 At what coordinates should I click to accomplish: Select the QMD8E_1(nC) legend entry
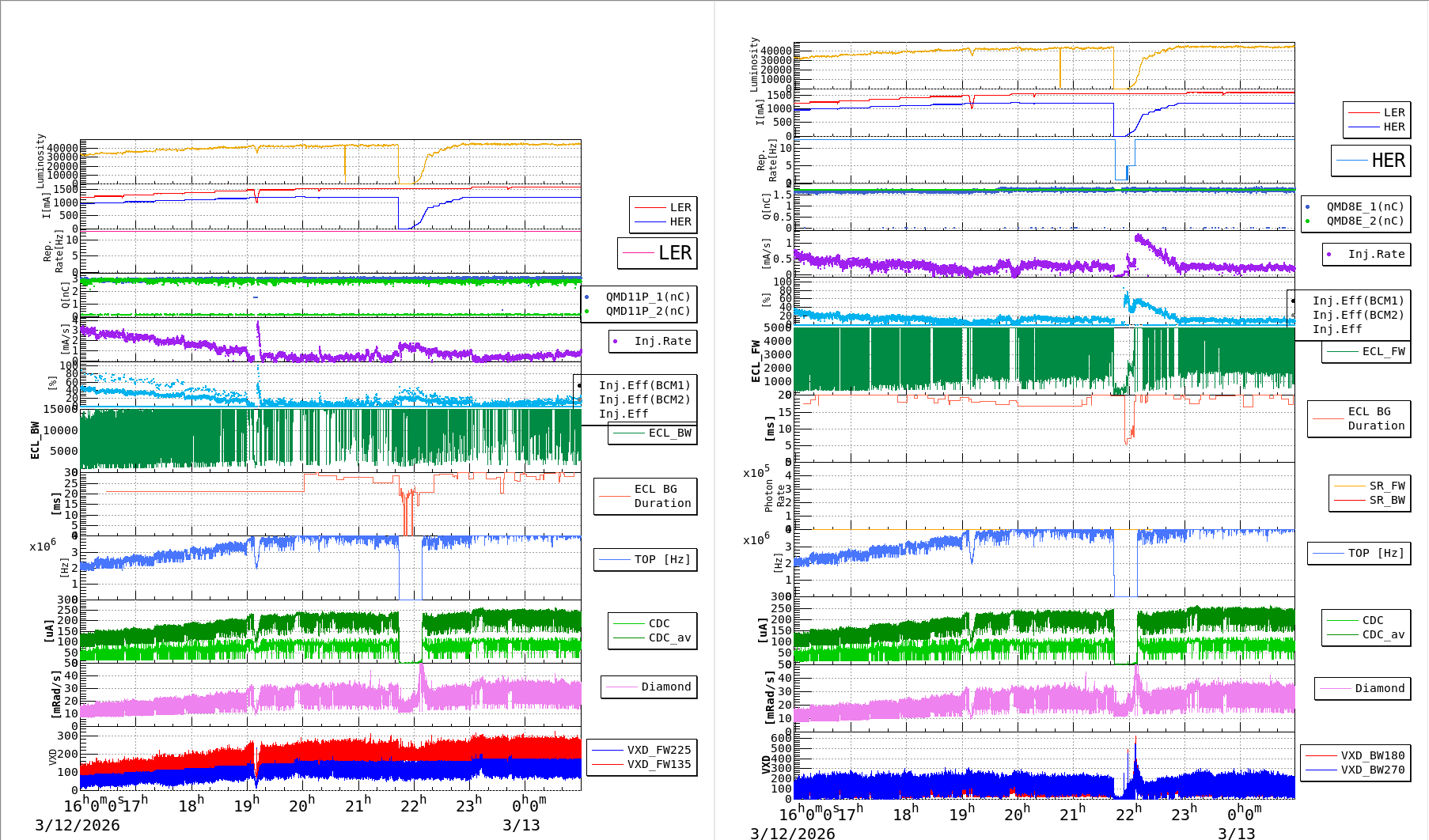(1365, 206)
